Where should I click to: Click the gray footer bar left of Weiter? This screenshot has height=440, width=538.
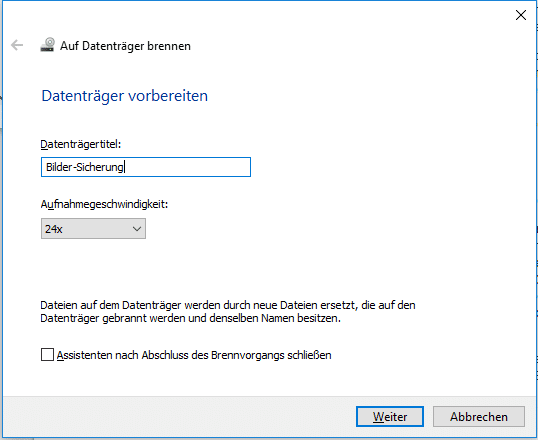pos(179,417)
